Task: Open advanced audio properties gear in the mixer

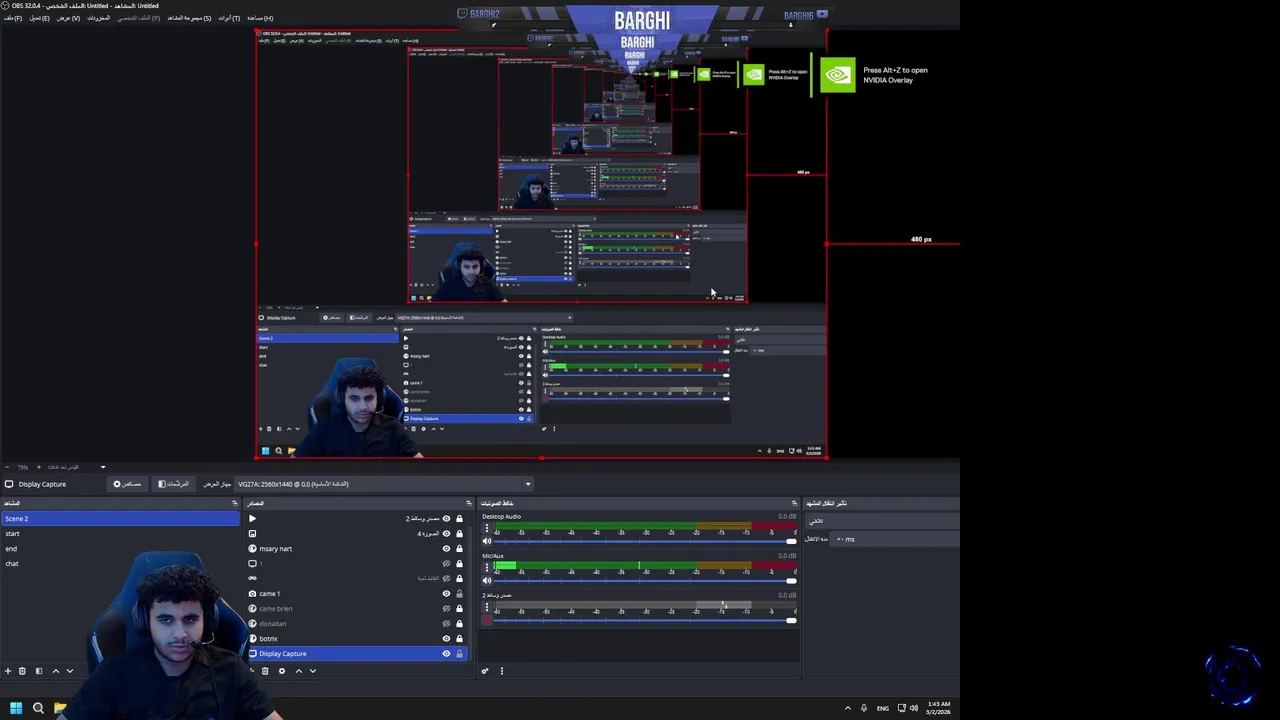Action: click(x=485, y=671)
